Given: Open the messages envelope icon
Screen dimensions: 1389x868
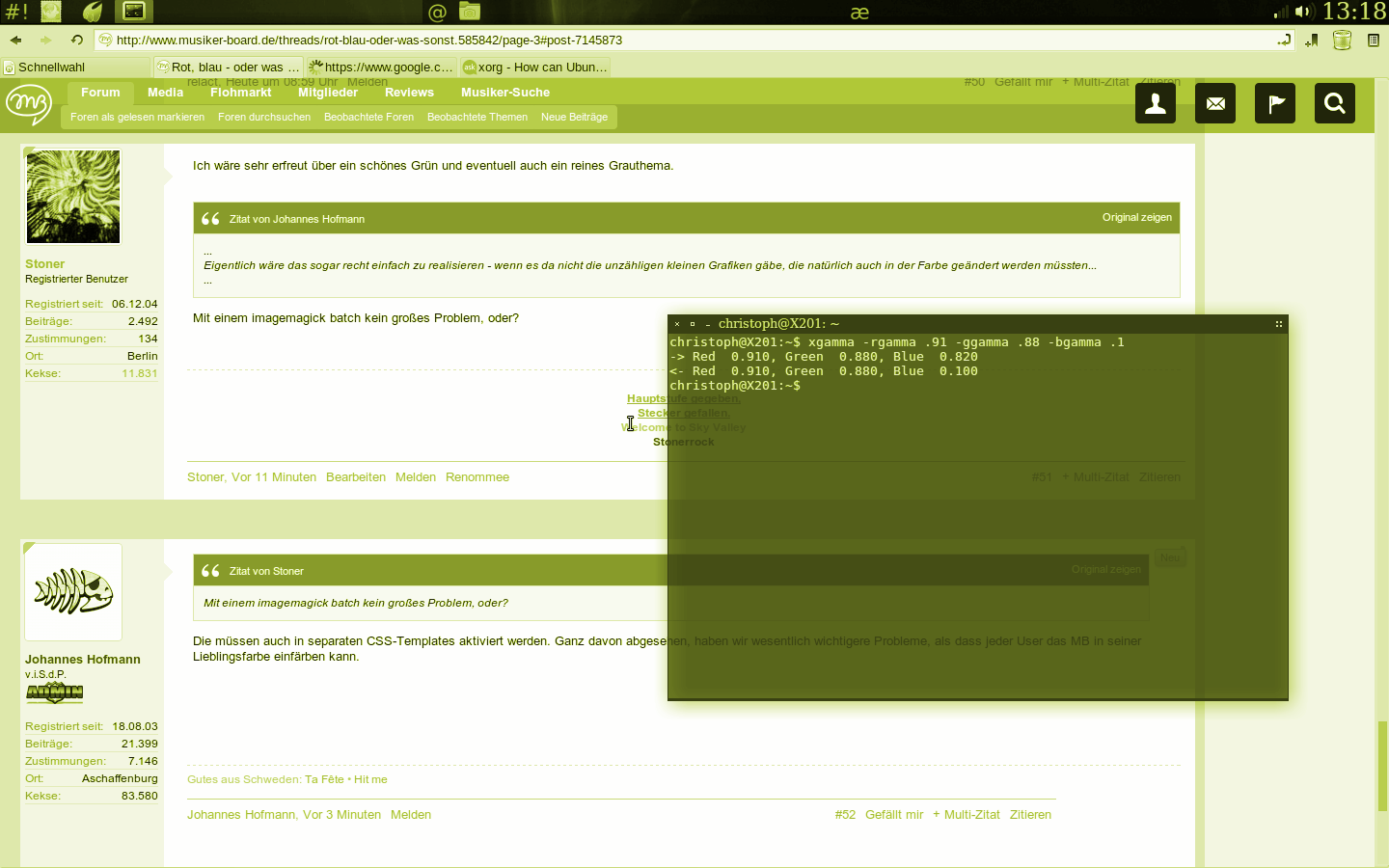Looking at the screenshot, I should click(1215, 103).
